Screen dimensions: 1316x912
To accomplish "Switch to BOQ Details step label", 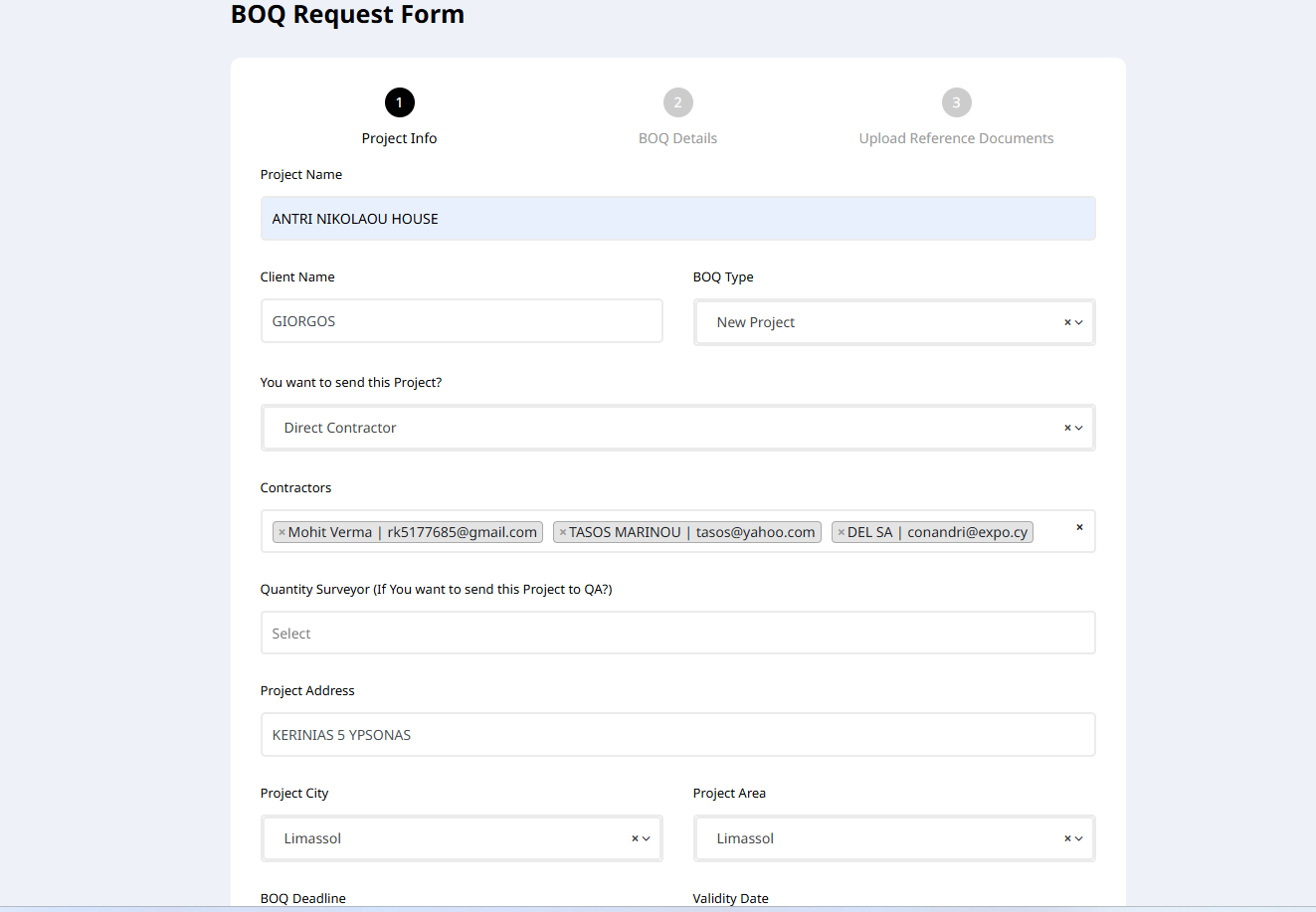I will click(x=677, y=138).
